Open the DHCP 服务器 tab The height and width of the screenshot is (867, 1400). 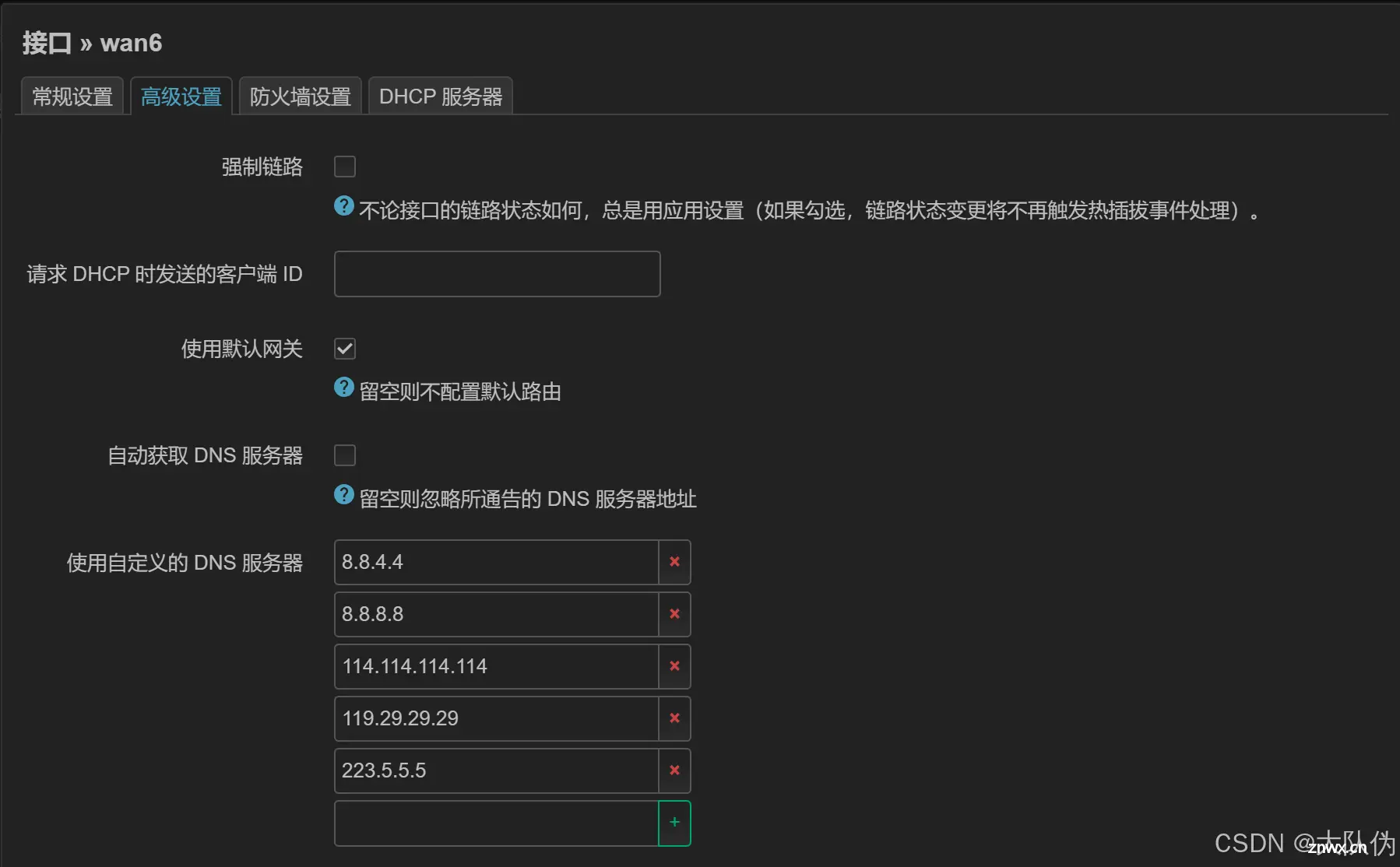[441, 96]
